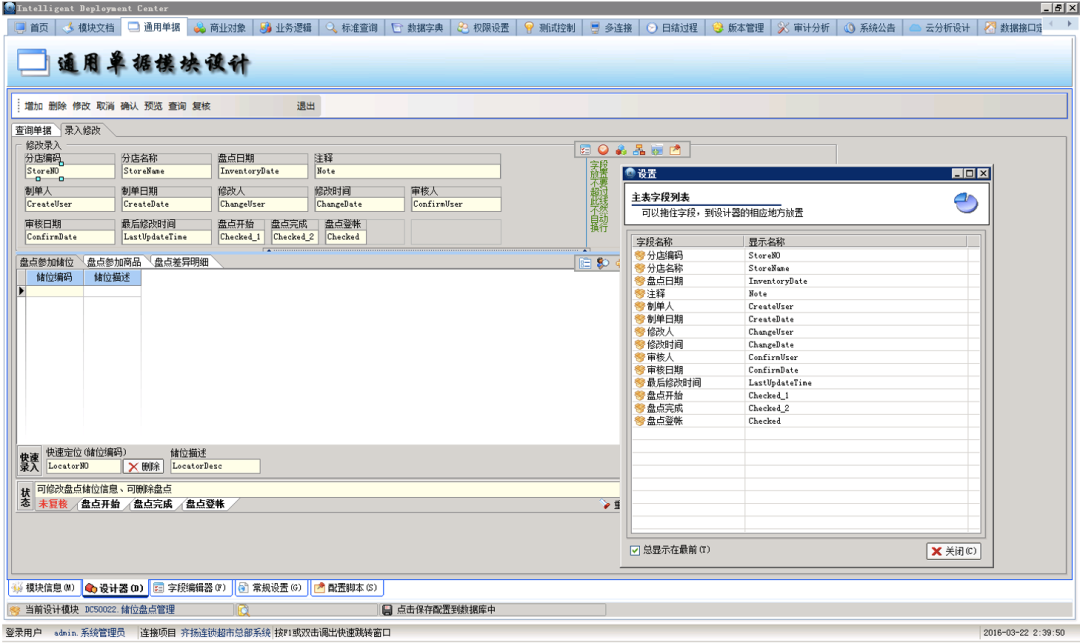
Task: Select the 盘点参加商品 detail tab
Action: coord(114,262)
